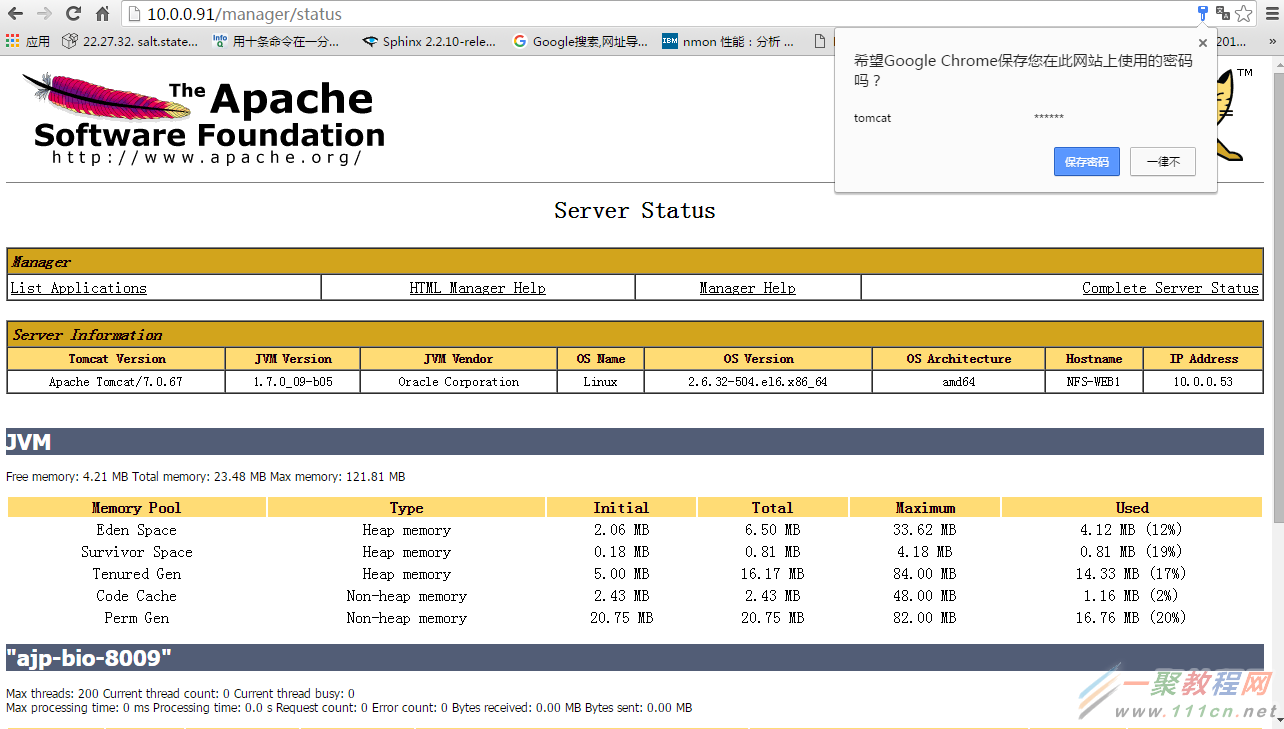
Task: Open the nmon performance bookmark
Action: click(x=728, y=41)
